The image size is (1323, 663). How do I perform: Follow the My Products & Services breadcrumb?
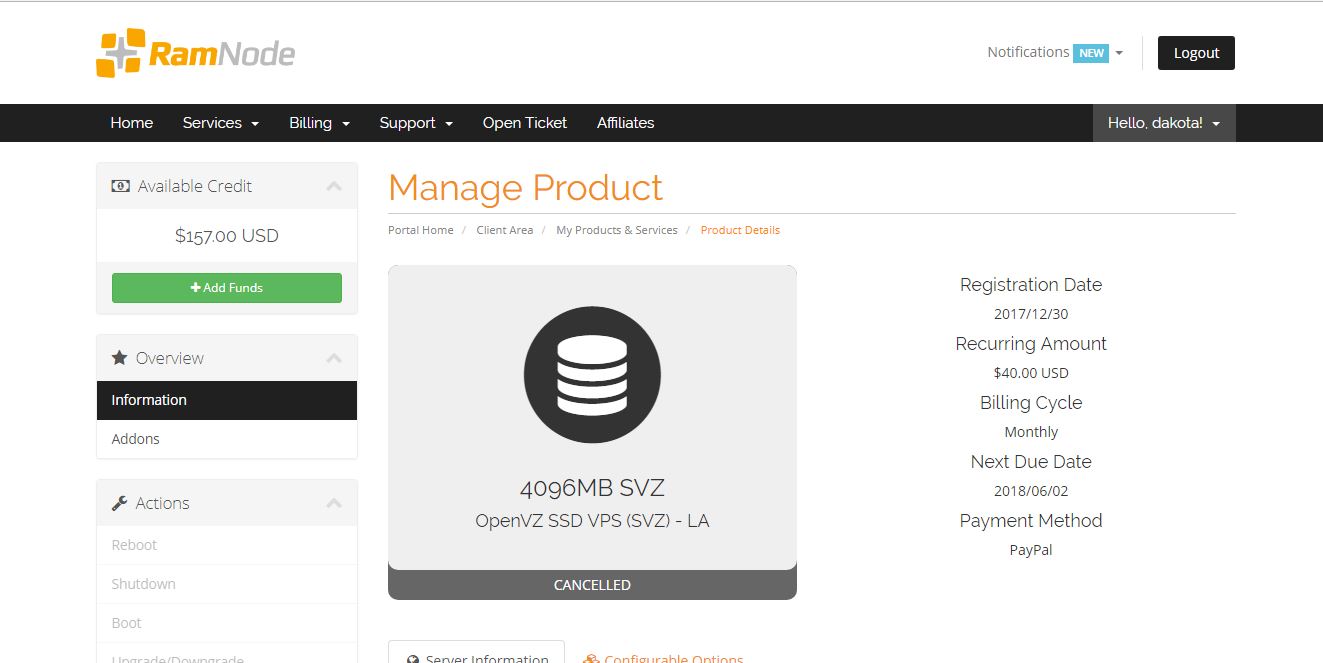[x=617, y=230]
